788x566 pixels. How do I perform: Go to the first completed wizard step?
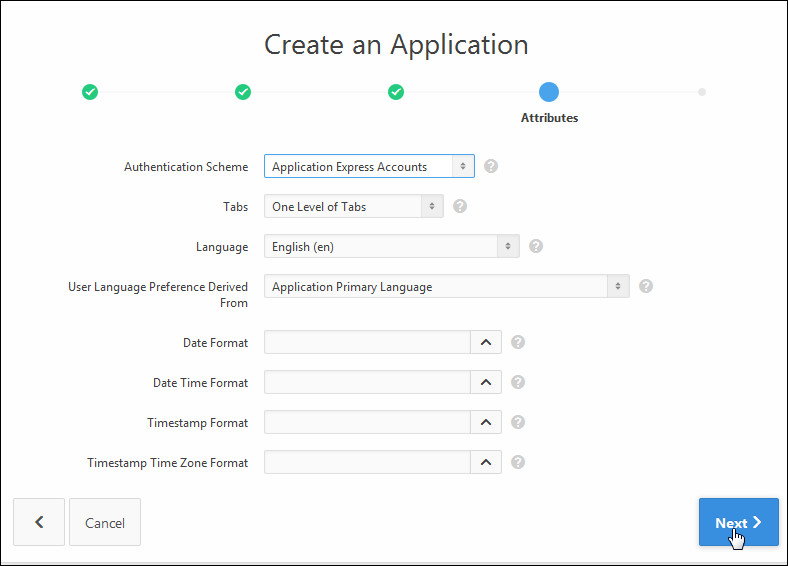coord(90,92)
